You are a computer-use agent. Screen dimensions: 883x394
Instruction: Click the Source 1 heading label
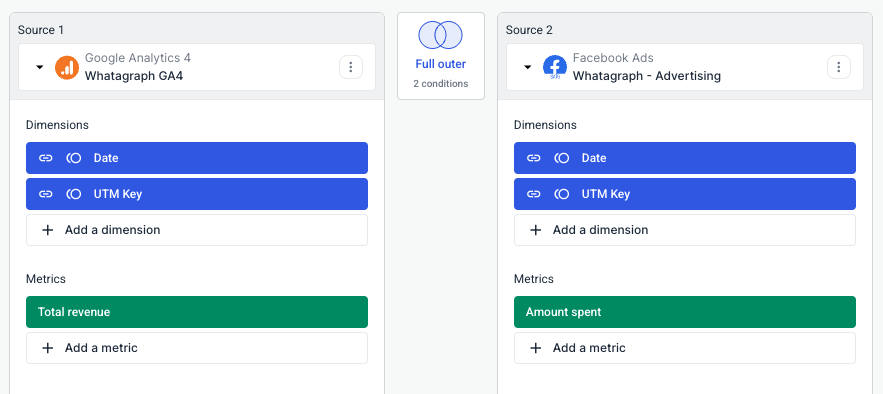tap(41, 30)
